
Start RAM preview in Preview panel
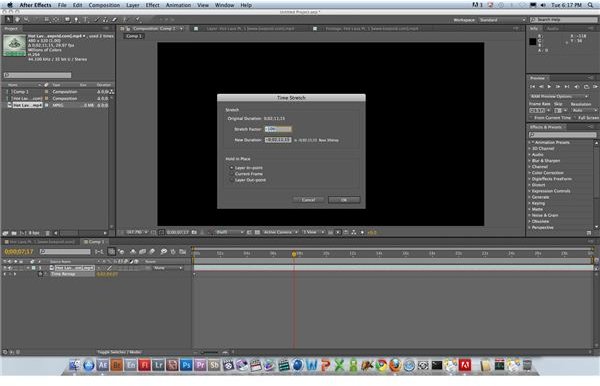pos(595,87)
